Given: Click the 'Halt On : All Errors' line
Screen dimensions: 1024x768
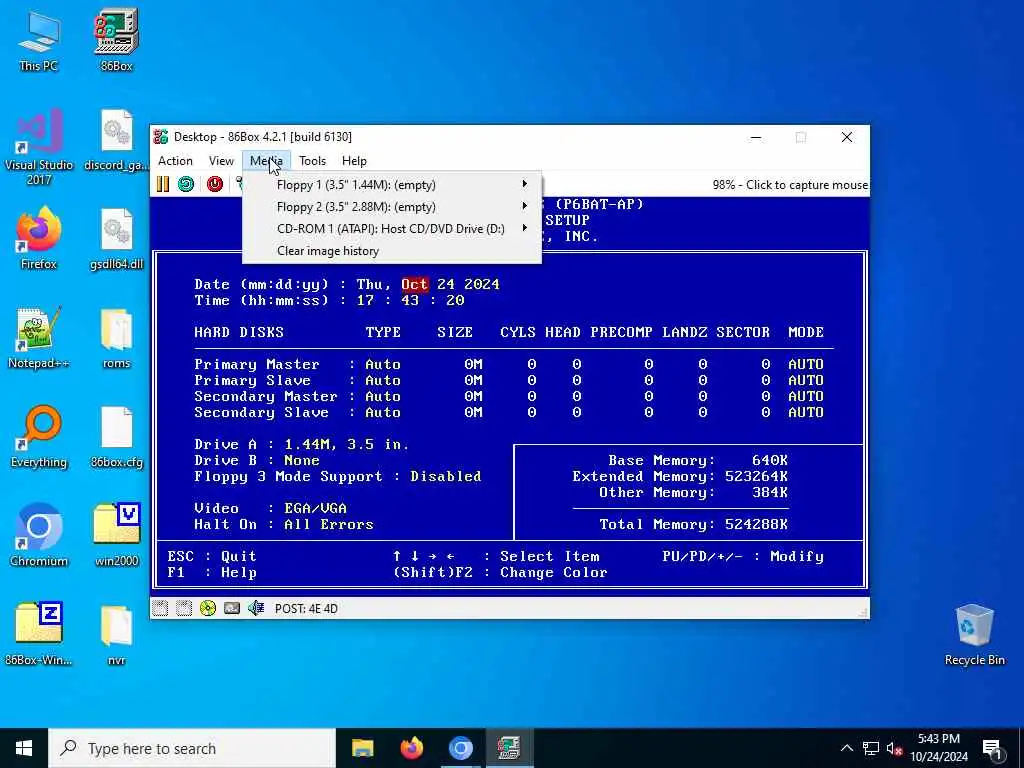Looking at the screenshot, I should coord(283,524).
